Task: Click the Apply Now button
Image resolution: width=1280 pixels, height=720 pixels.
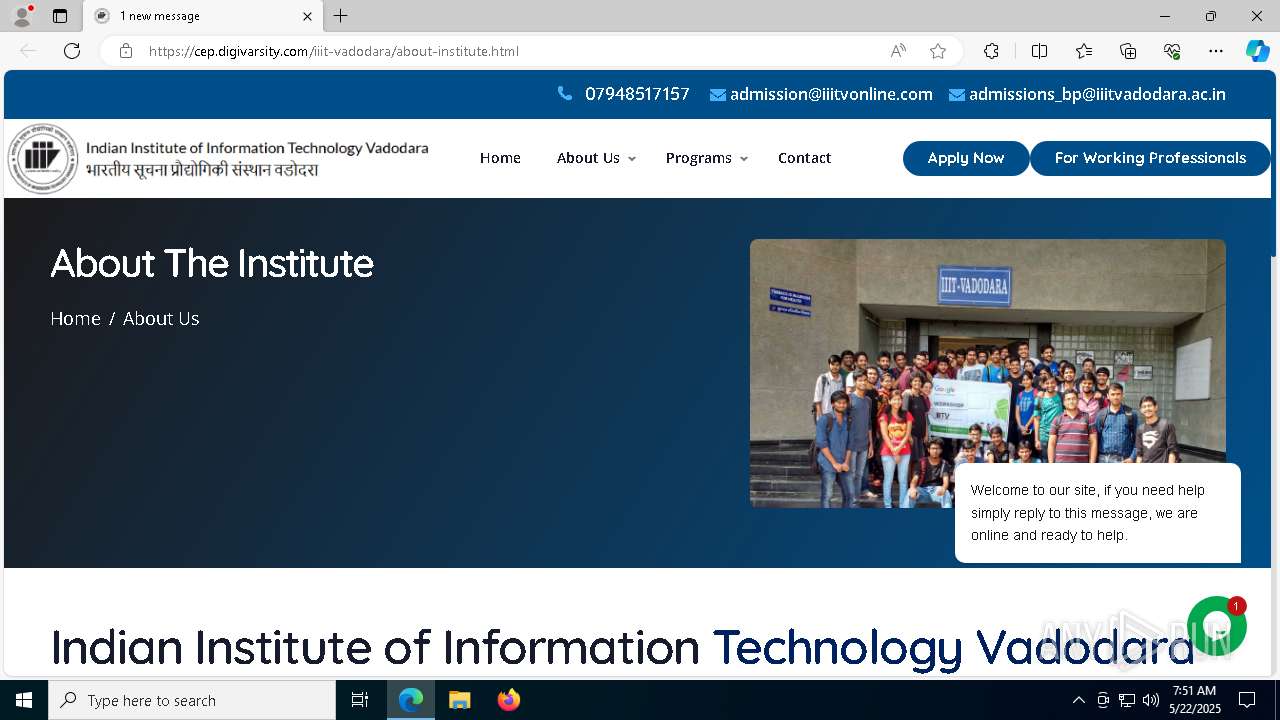Action: 966,158
